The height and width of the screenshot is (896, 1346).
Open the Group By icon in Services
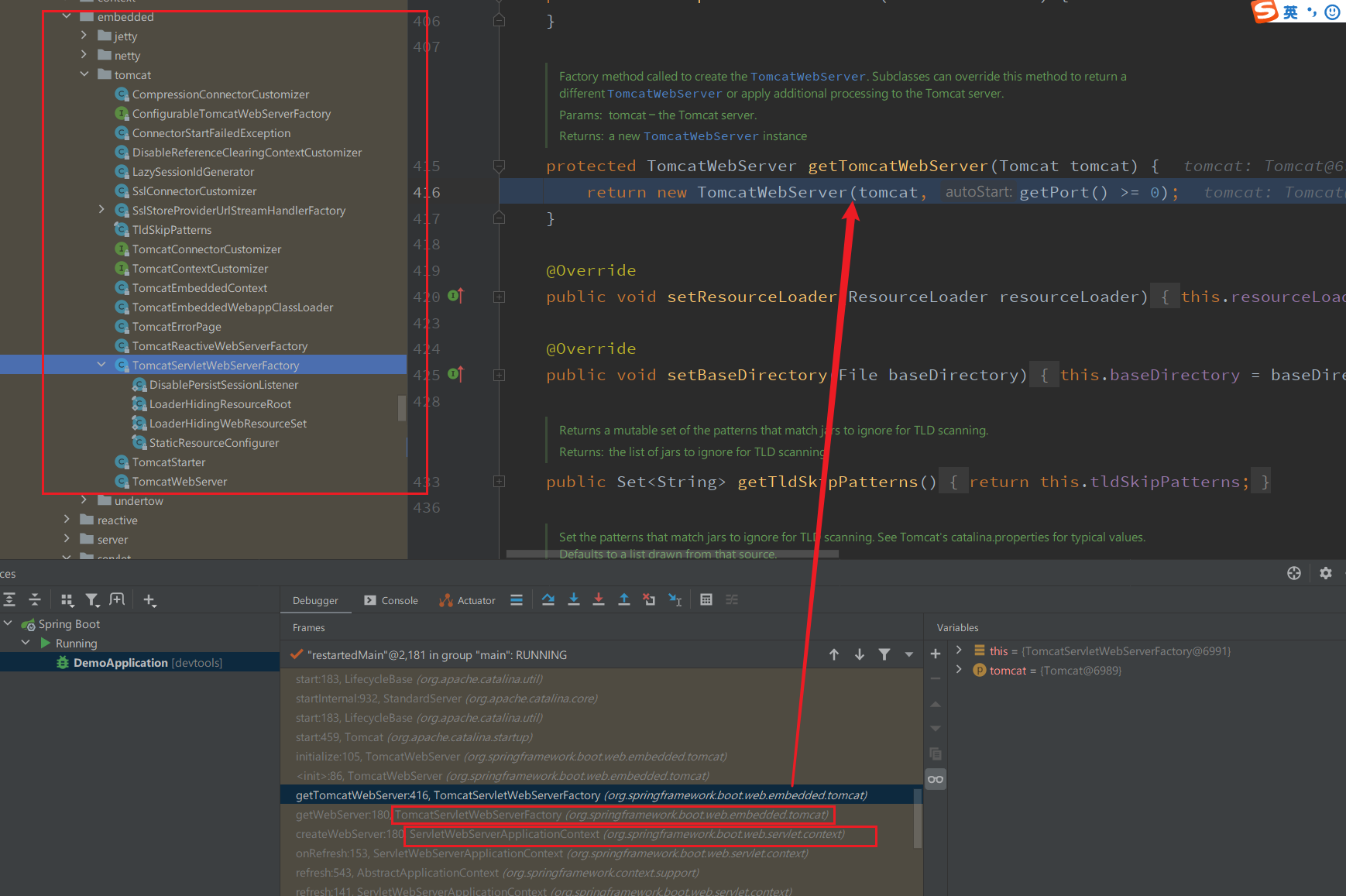67,599
